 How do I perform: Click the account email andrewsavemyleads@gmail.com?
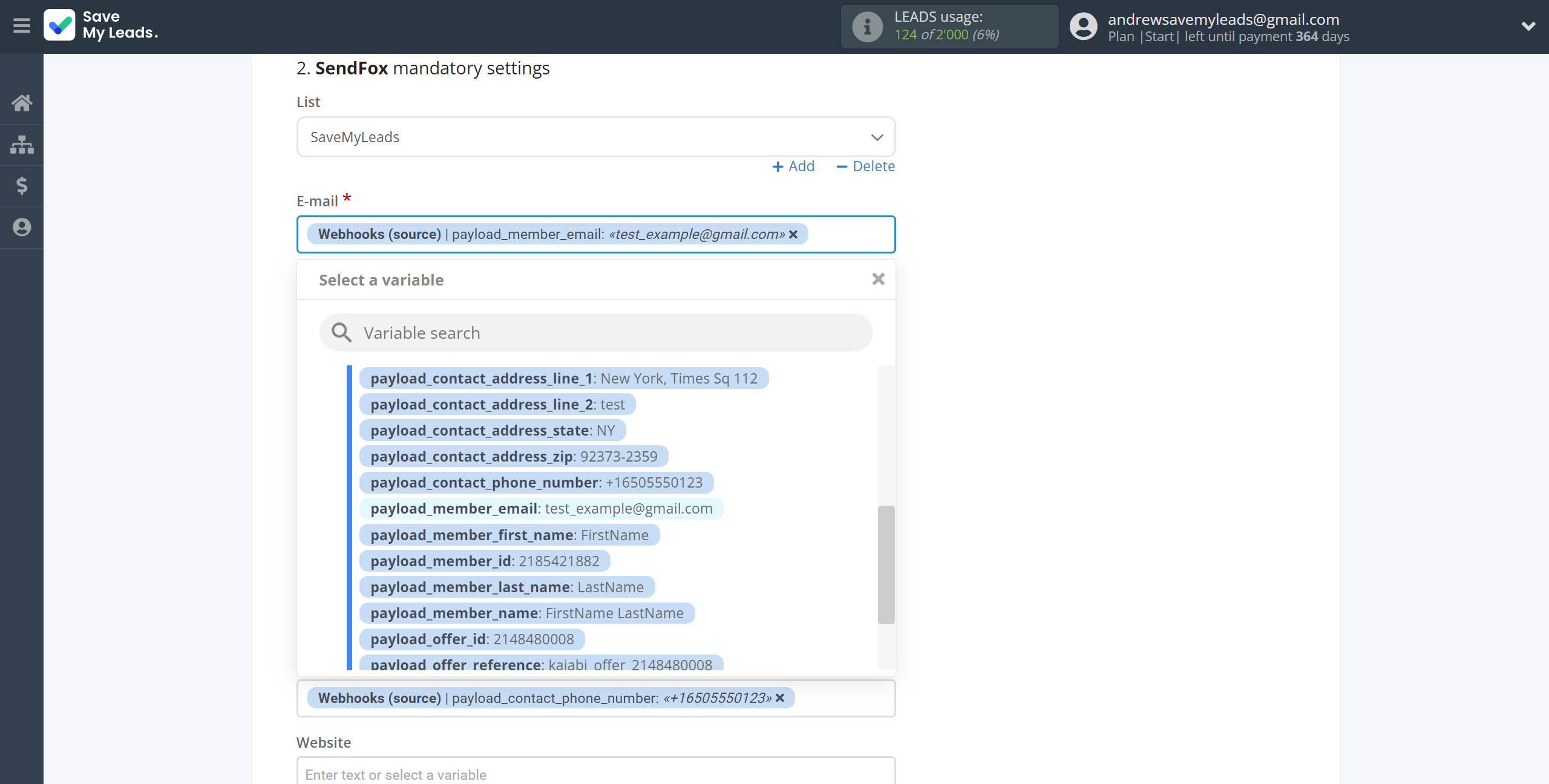click(1223, 19)
